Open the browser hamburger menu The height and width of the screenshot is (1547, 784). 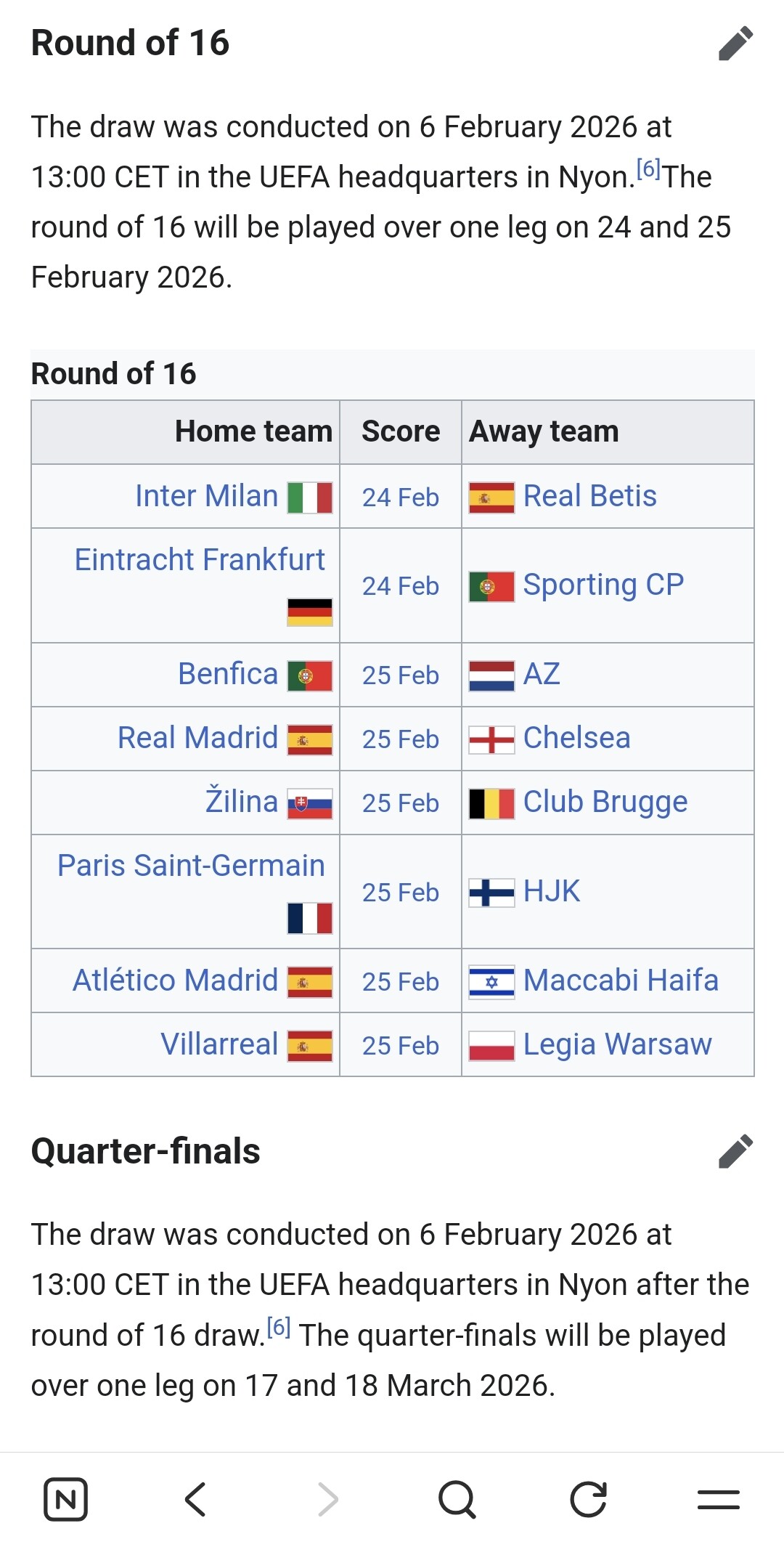coord(719,1499)
